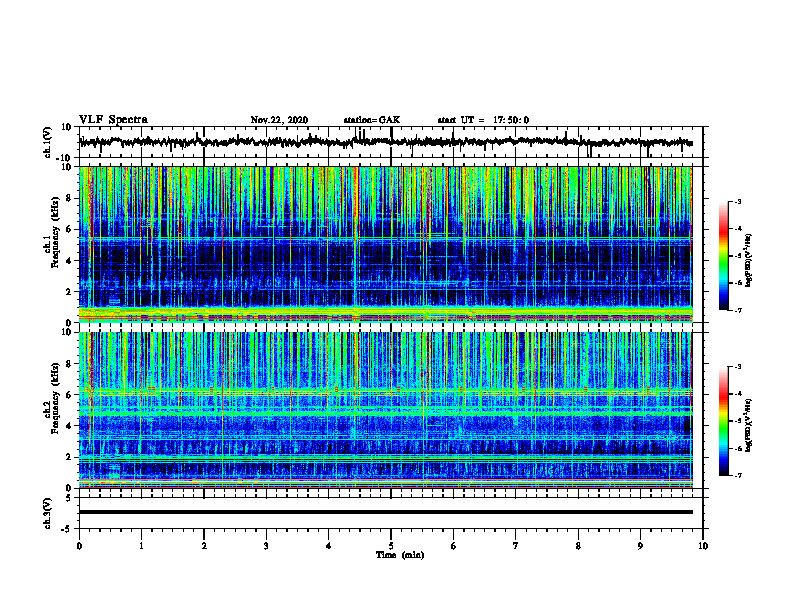Viewport: 792px width, 612px height.
Task: Click the "5" tick on ch.3(V) axis
Action: [x=70, y=498]
